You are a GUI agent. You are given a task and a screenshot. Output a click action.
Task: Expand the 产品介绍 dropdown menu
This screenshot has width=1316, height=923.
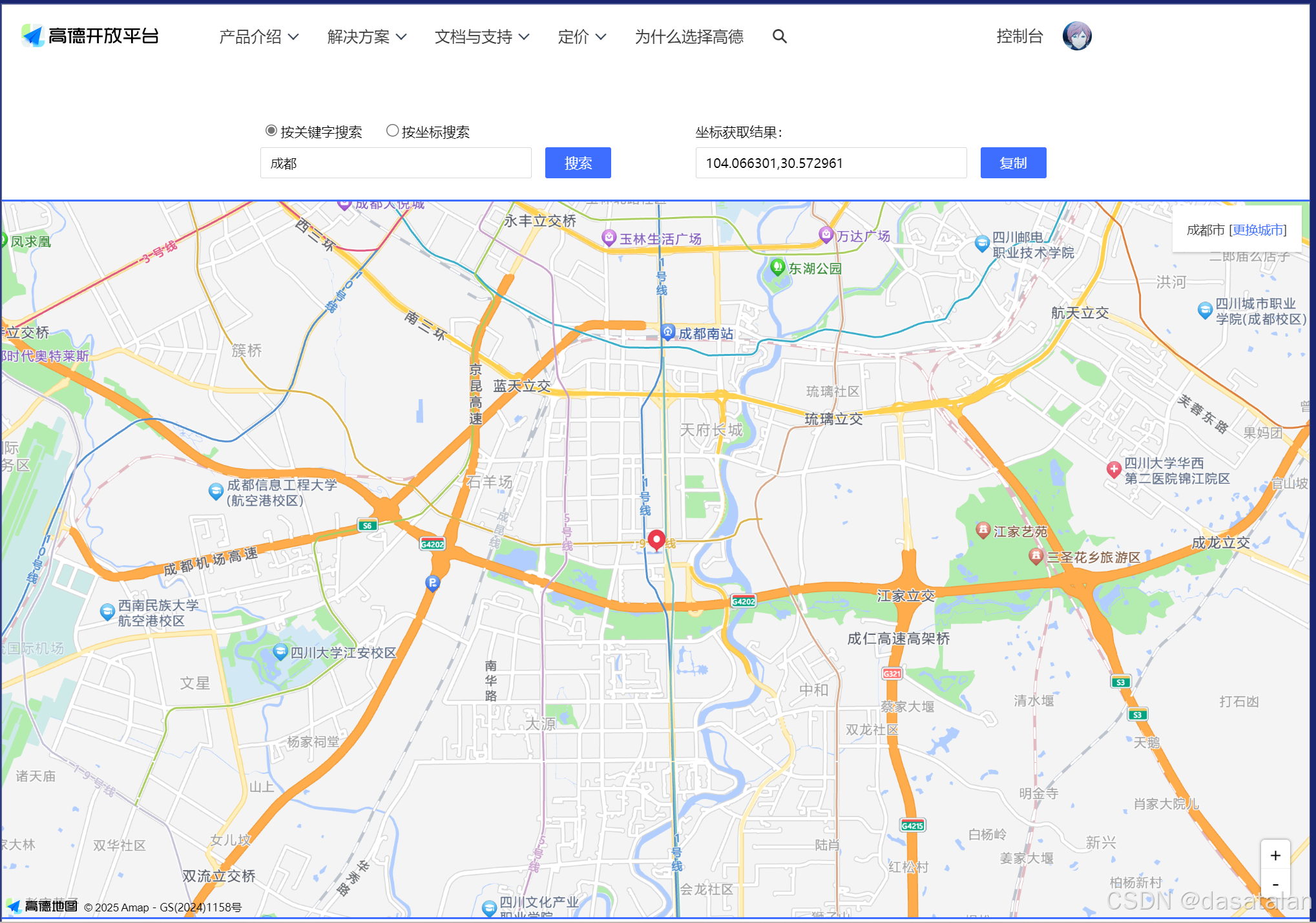[258, 37]
